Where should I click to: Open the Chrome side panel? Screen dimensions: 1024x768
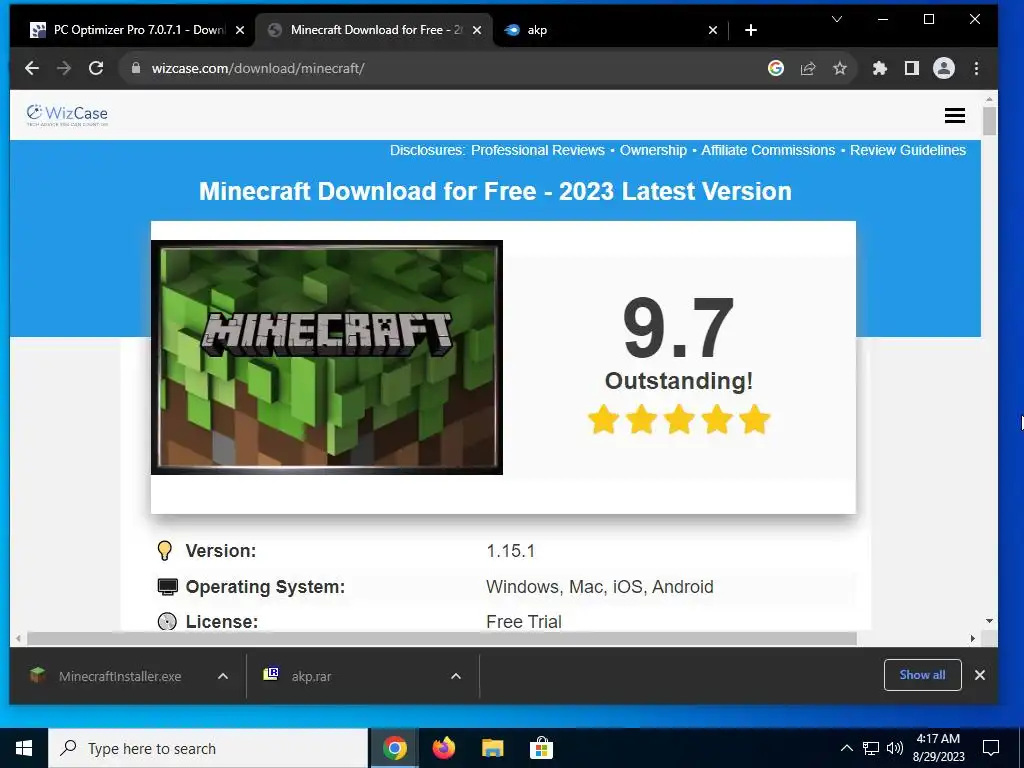pos(912,68)
